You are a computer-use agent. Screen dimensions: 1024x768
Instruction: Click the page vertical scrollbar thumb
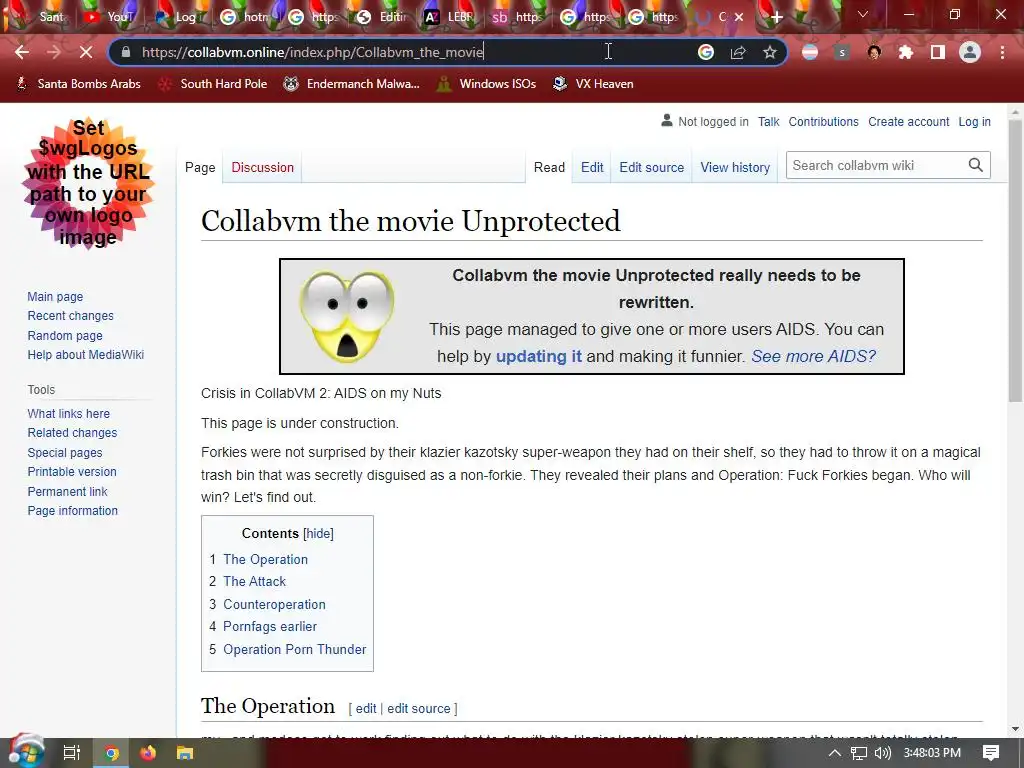point(1014,260)
